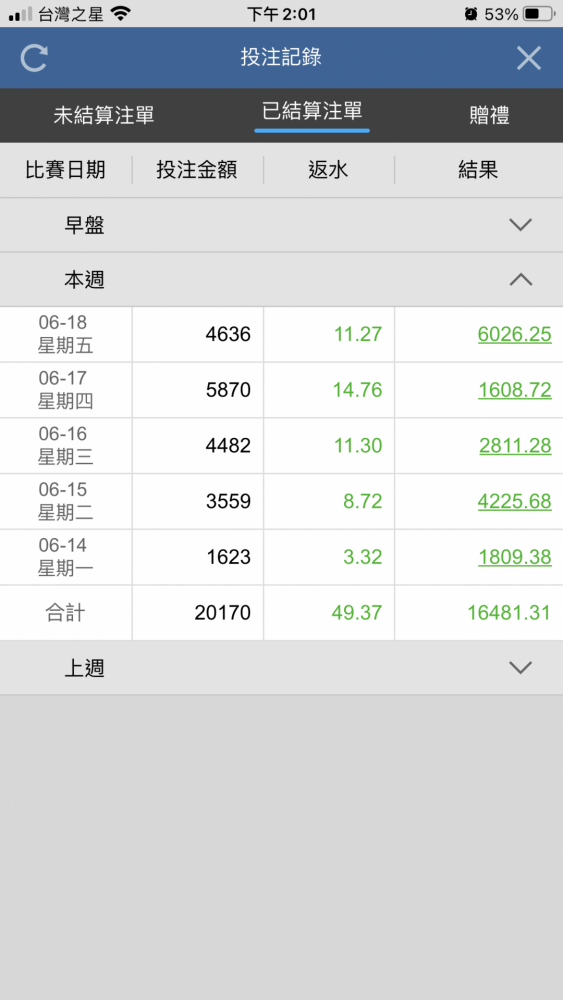
Task: Close the 投注記錄 screen with X
Action: click(529, 58)
